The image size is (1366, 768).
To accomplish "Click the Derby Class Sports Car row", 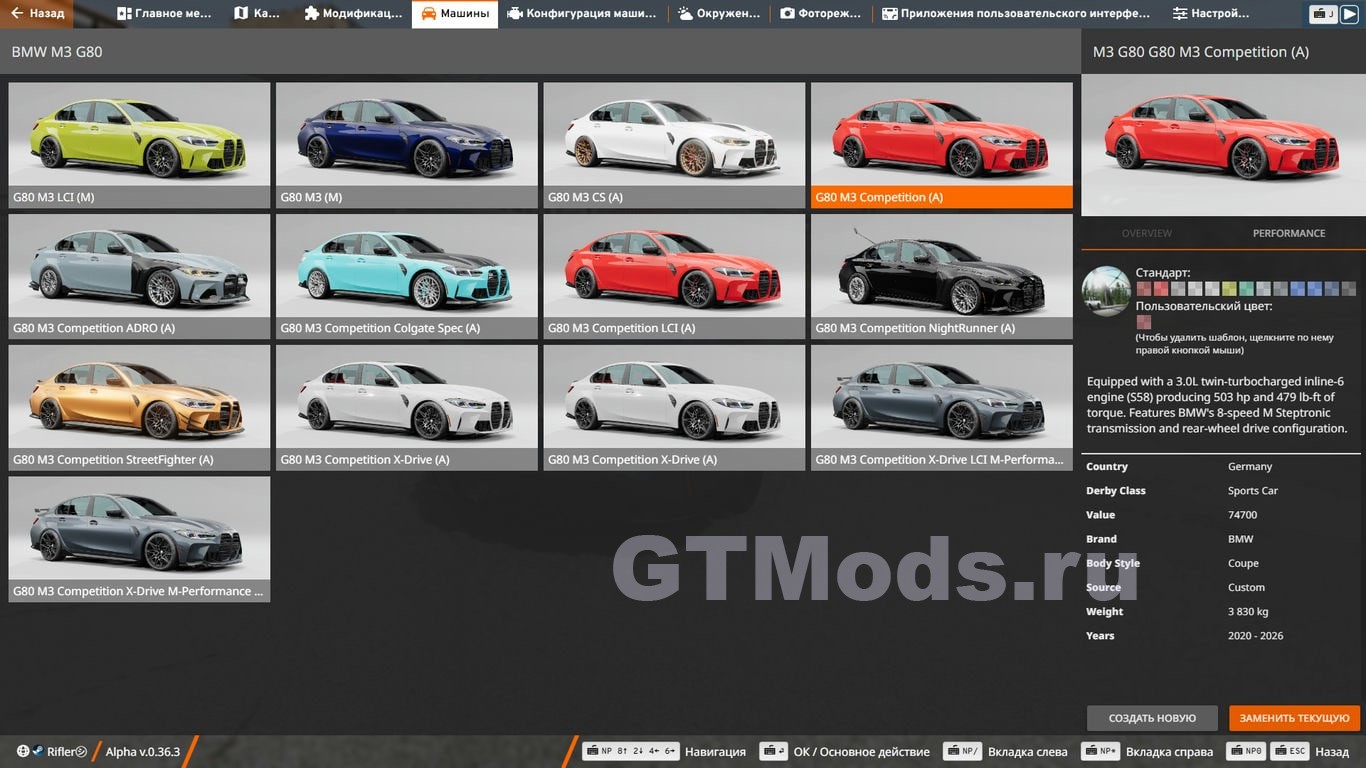I will 1223,491.
